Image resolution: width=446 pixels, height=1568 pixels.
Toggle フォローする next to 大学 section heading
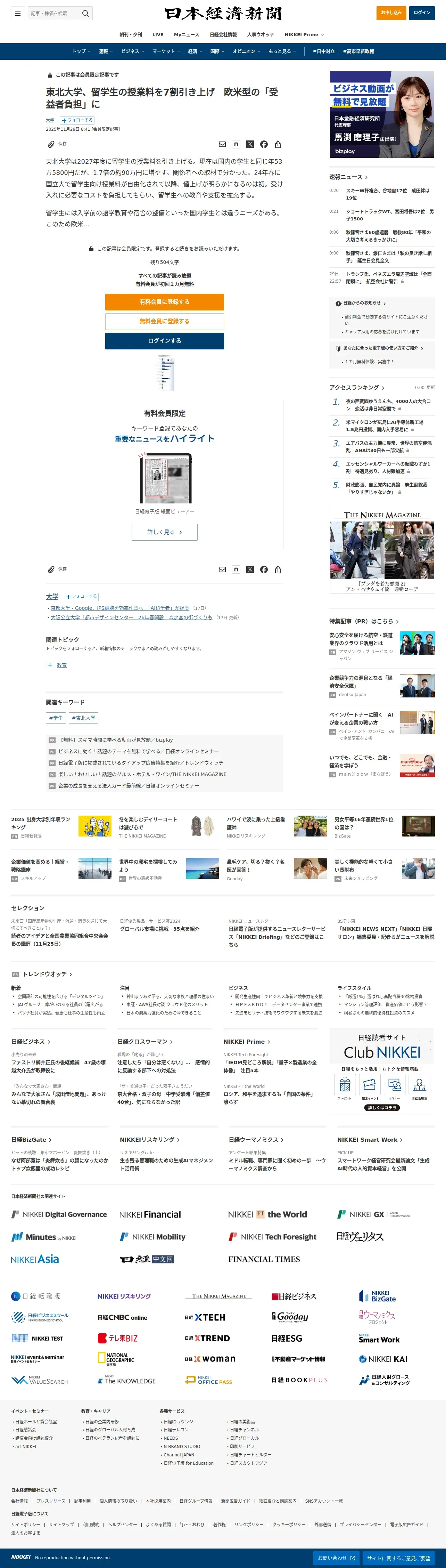(81, 597)
